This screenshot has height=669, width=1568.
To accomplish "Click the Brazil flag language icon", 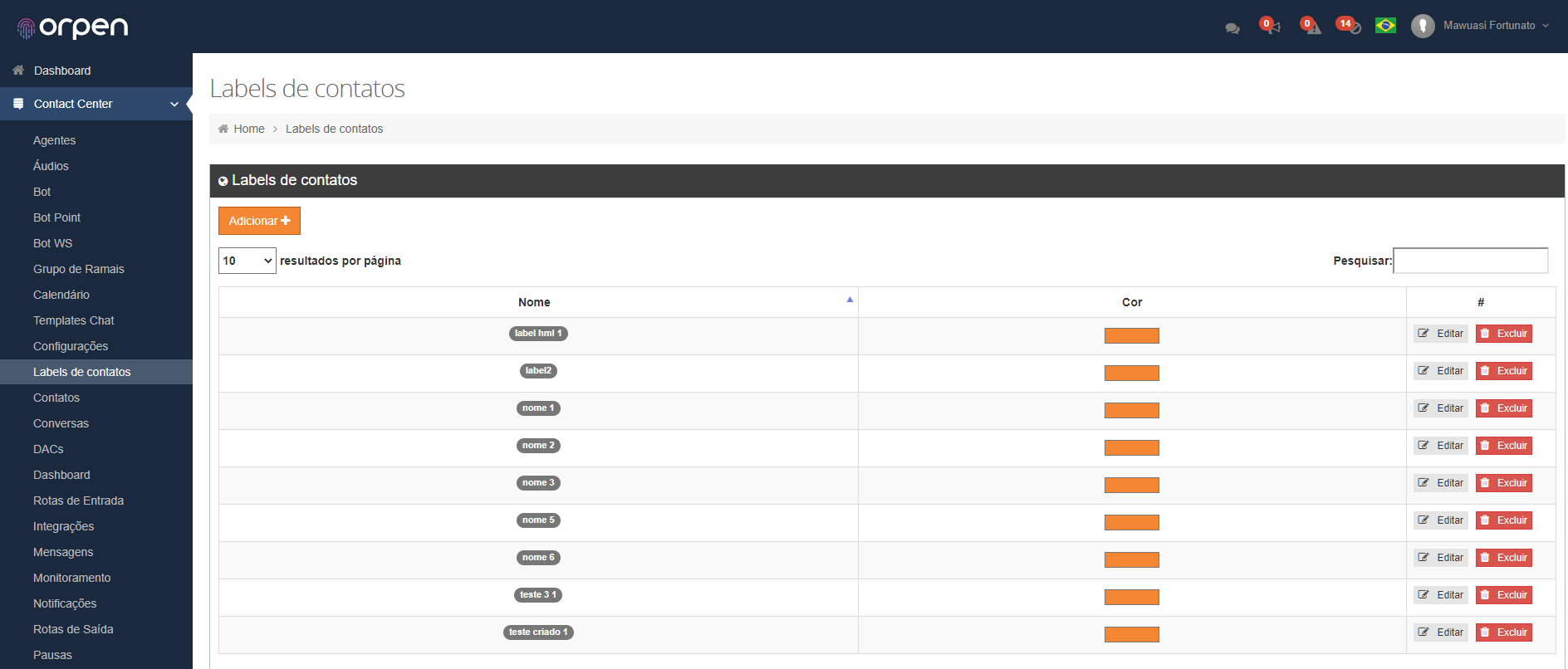I will 1385,26.
